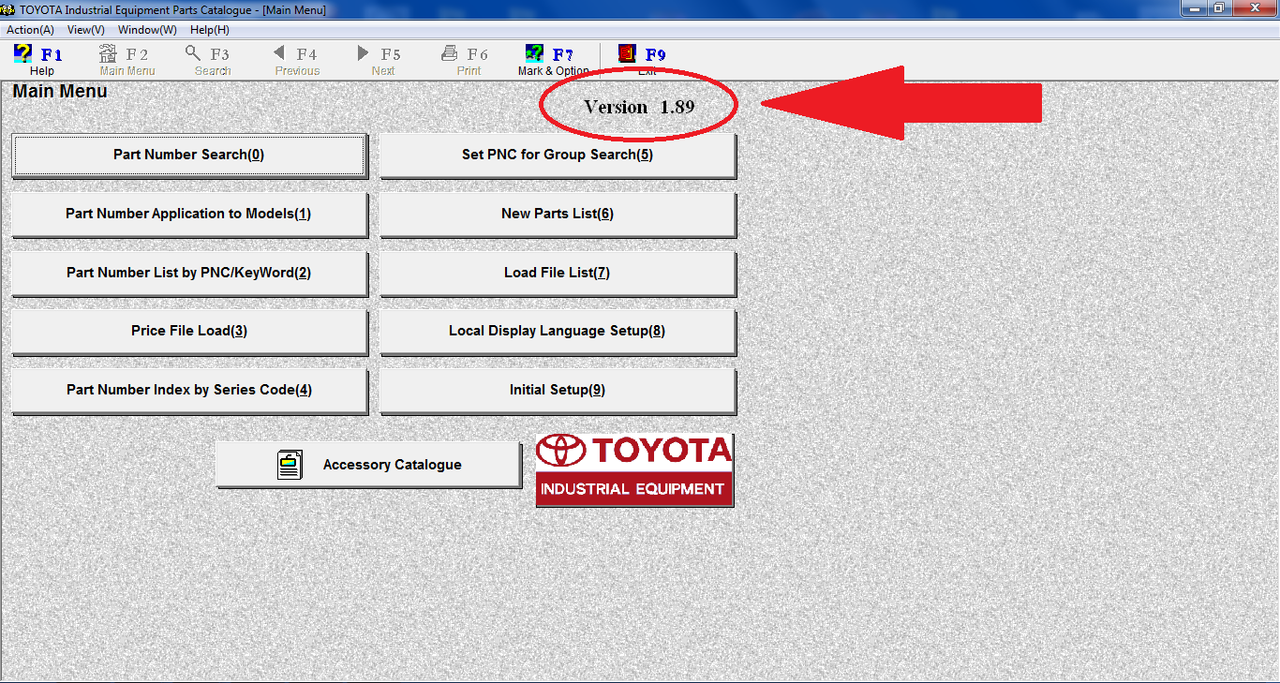The image size is (1280, 683).
Task: Click the application icon in title bar
Action: pos(9,9)
